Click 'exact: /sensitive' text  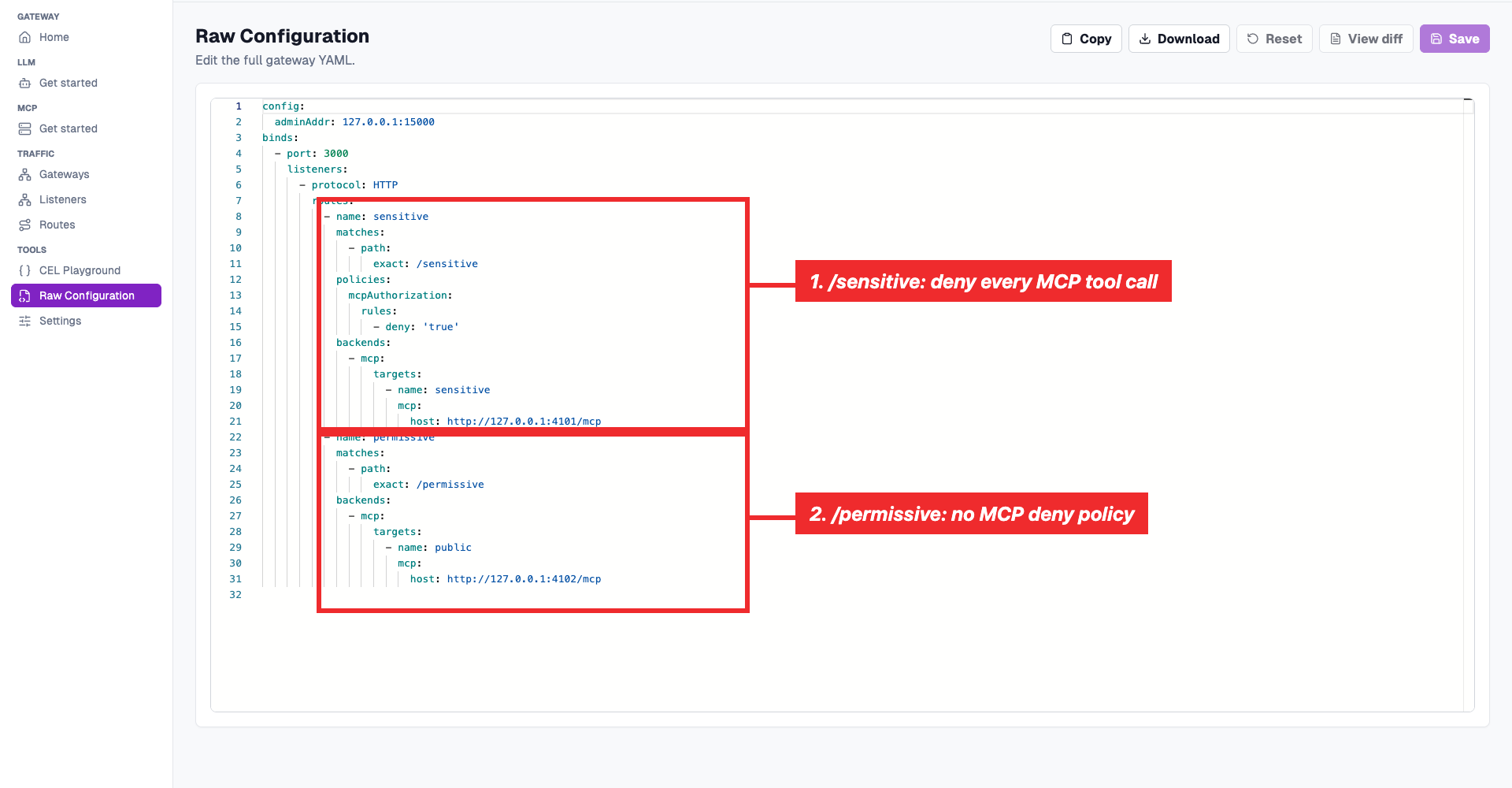click(425, 264)
